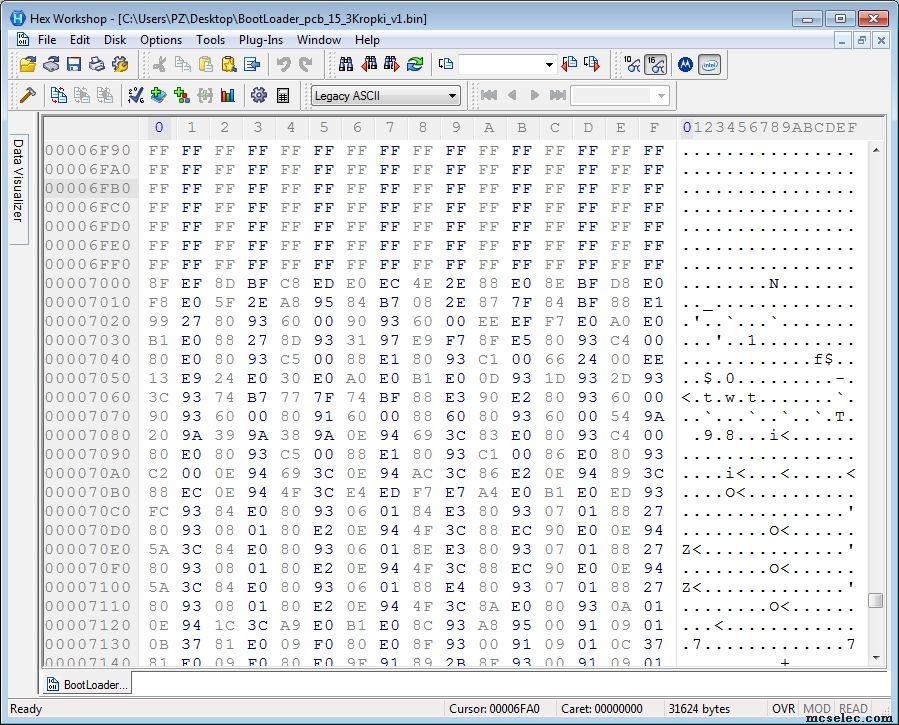899x725 pixels.
Task: Open the Help menu
Action: click(x=367, y=40)
